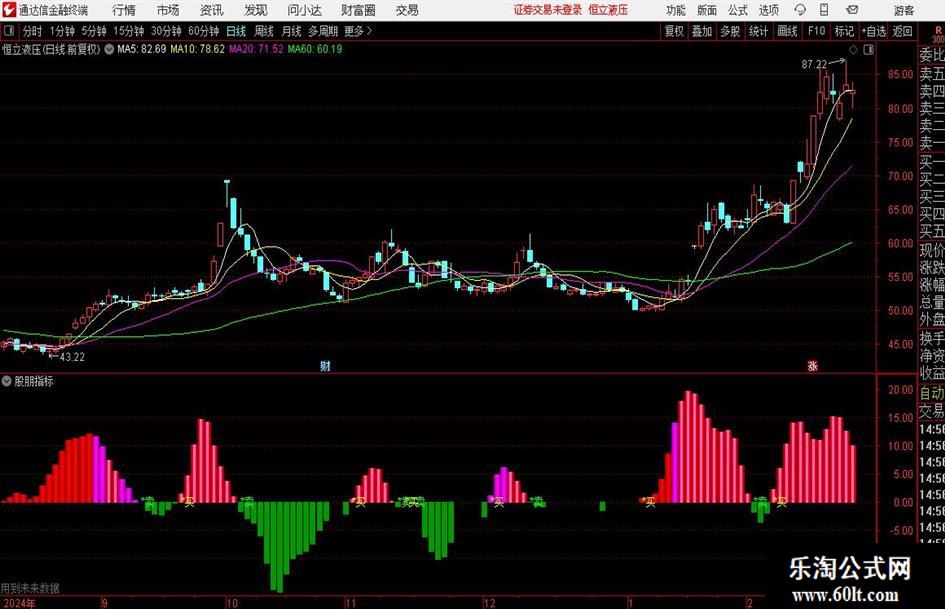Viewport: 945px width, 609px height.
Task: Switch to 60分钟 period tab
Action: (204, 31)
